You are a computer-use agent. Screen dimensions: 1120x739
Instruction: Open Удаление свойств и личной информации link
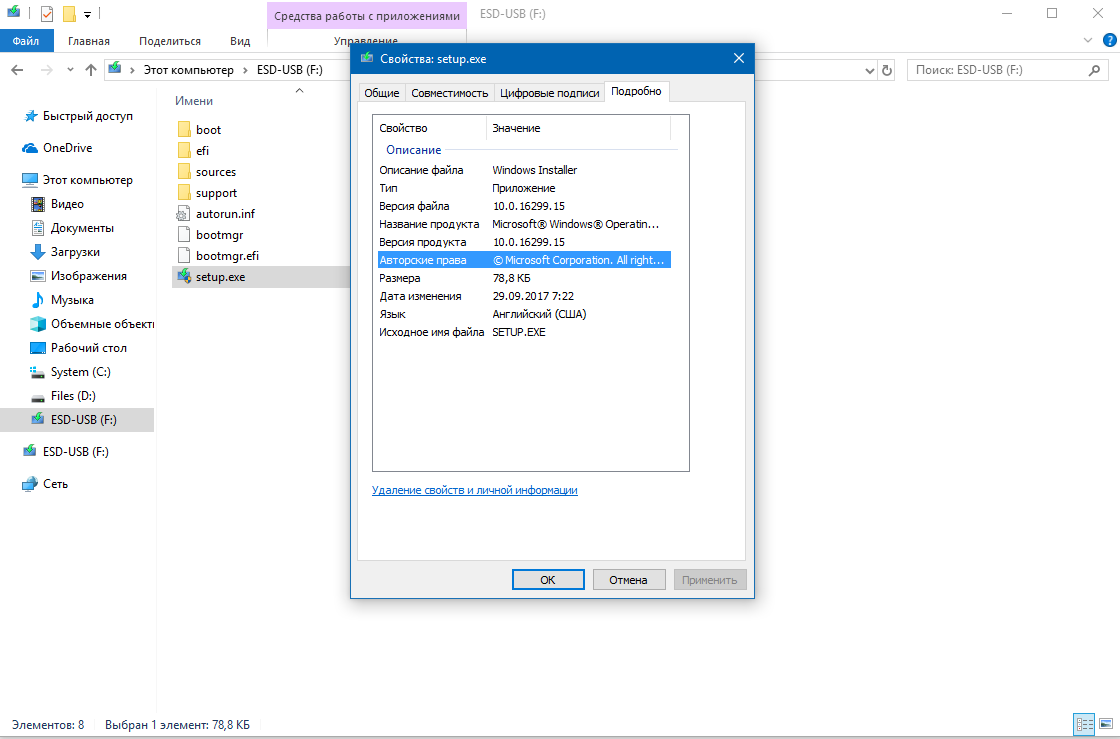[x=474, y=490]
